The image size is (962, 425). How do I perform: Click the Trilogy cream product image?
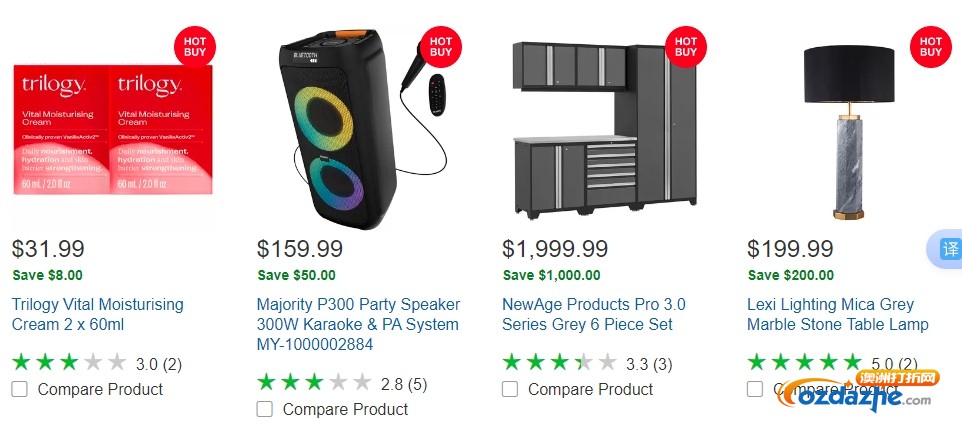[113, 129]
